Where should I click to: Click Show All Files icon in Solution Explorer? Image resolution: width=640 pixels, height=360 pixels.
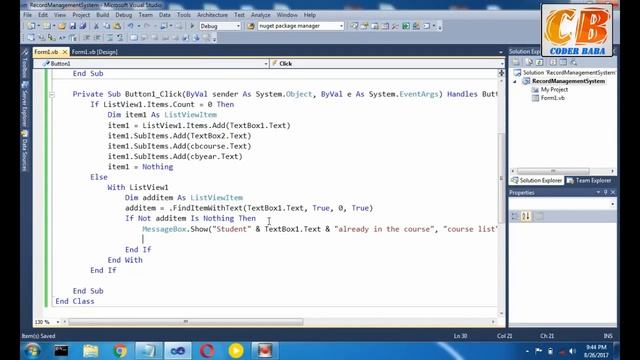click(529, 62)
